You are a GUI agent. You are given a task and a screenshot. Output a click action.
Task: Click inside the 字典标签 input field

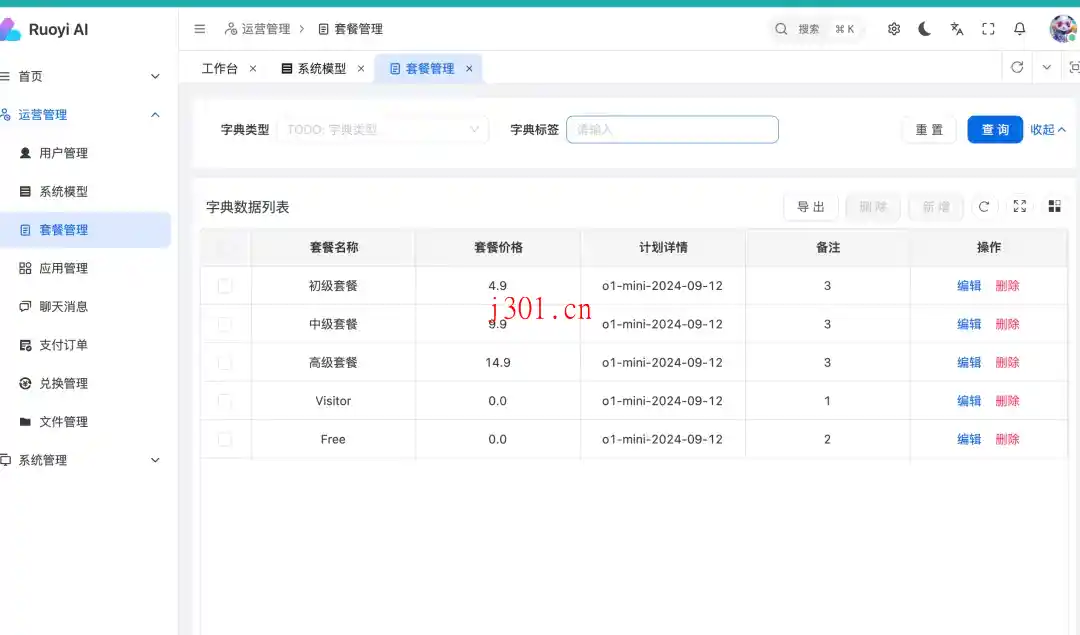(x=672, y=129)
